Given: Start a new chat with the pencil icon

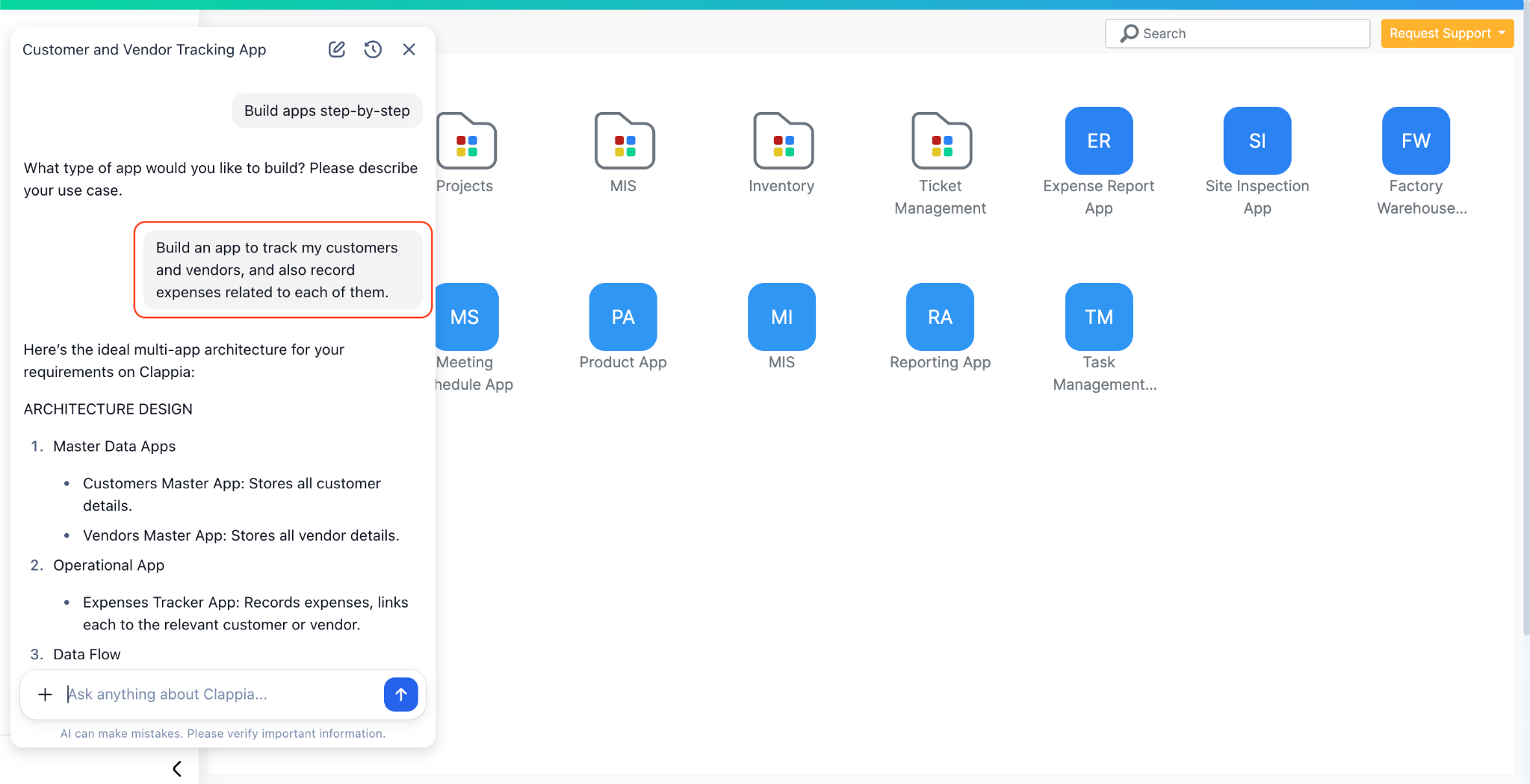Looking at the screenshot, I should (x=336, y=49).
